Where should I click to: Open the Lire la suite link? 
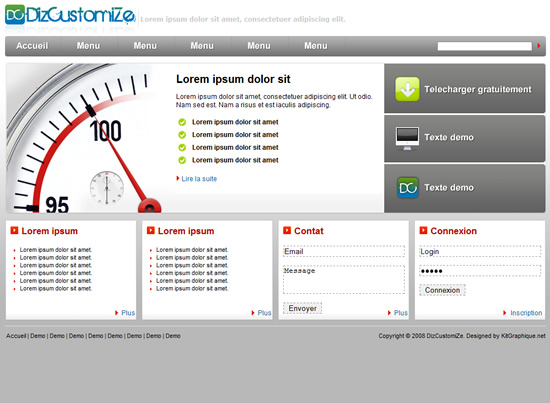pos(199,179)
